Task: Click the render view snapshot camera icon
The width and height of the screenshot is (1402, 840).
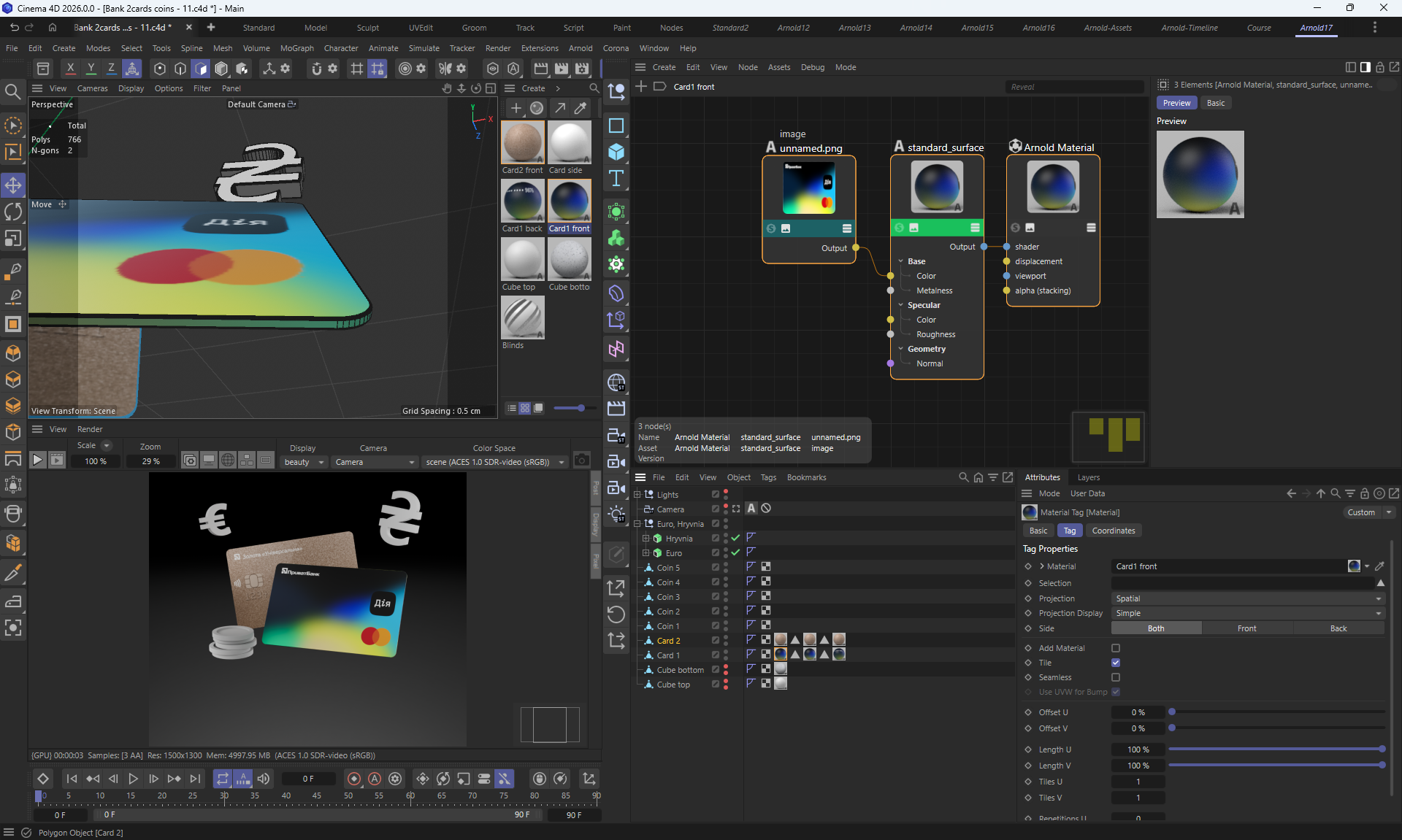Action: click(x=581, y=461)
